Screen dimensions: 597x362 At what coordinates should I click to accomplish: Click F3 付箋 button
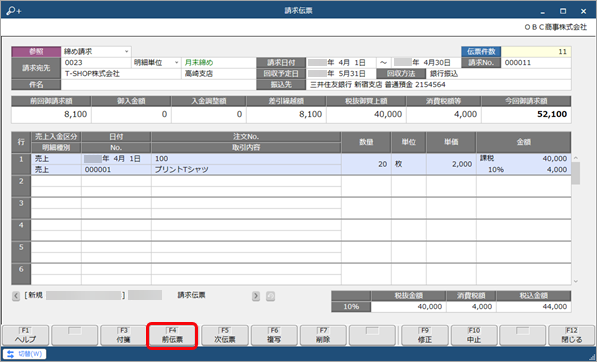pyautogui.click(x=123, y=335)
